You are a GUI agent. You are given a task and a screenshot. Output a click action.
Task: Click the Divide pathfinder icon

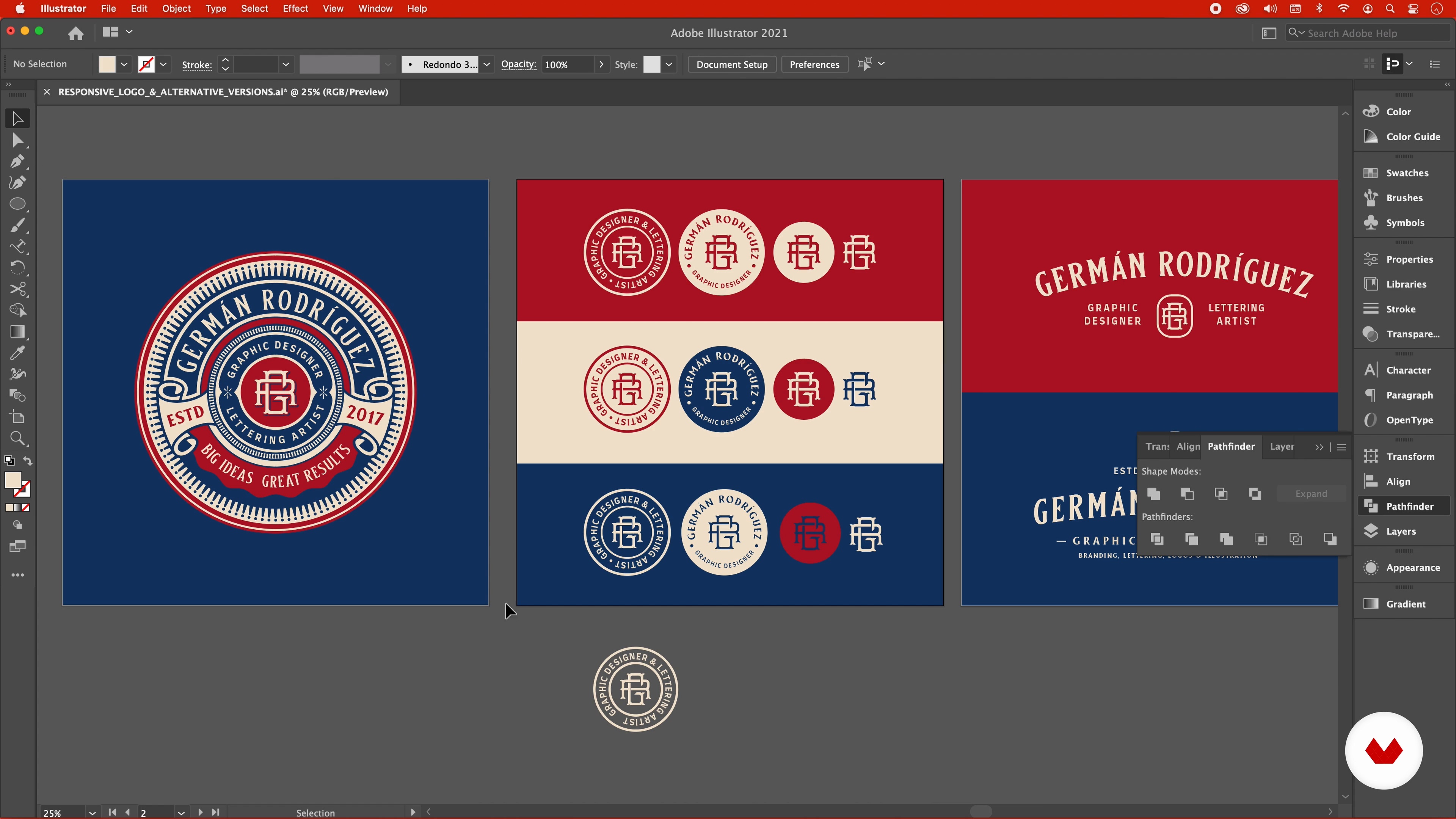(1157, 539)
